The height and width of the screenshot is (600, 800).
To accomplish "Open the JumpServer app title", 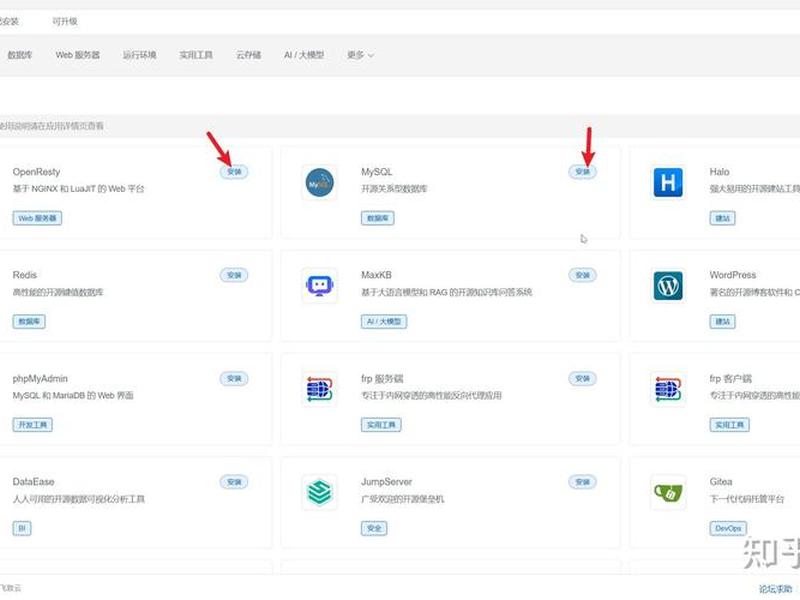I will 386,482.
